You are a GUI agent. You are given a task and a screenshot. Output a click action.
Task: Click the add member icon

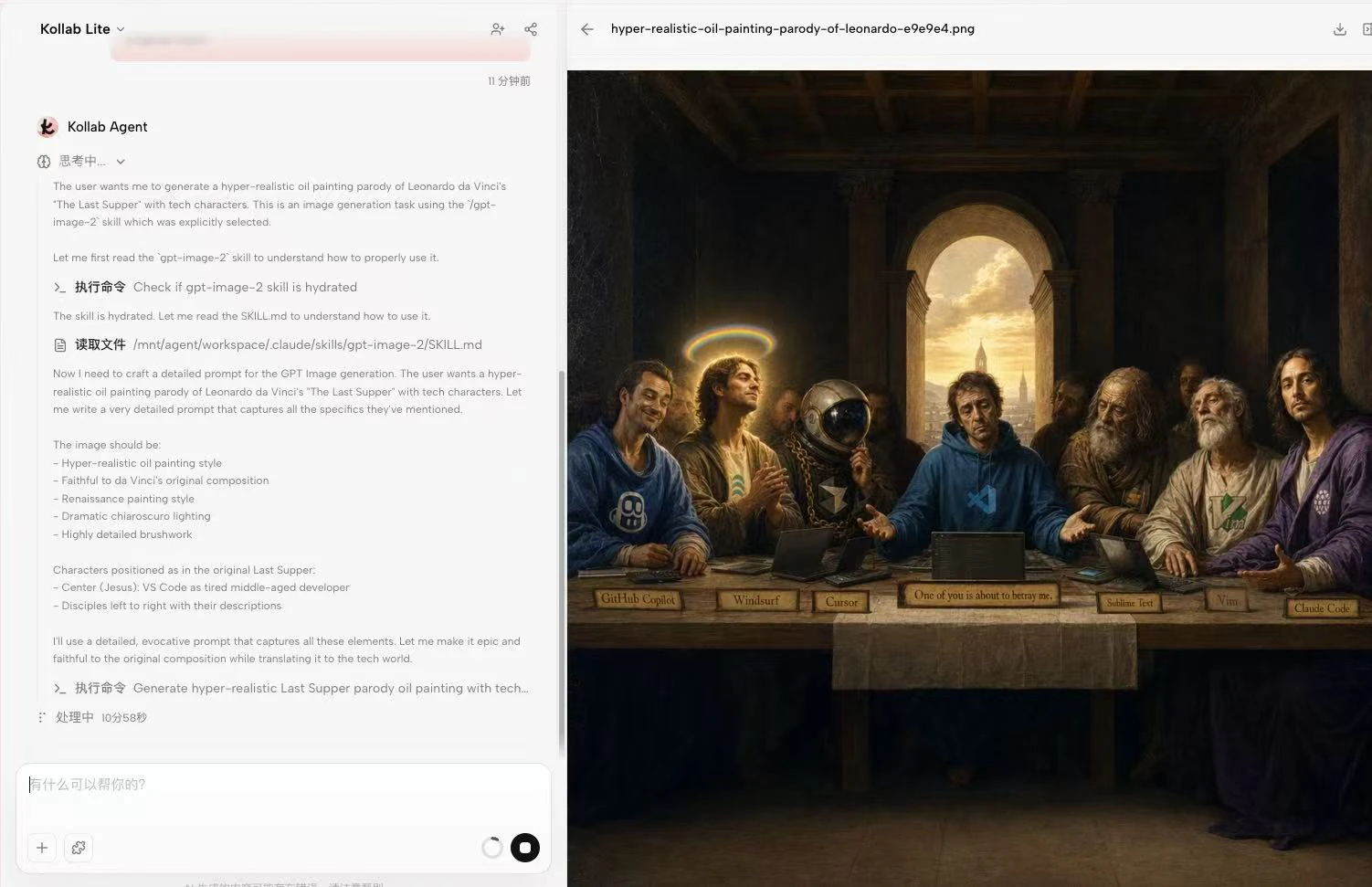tap(498, 29)
